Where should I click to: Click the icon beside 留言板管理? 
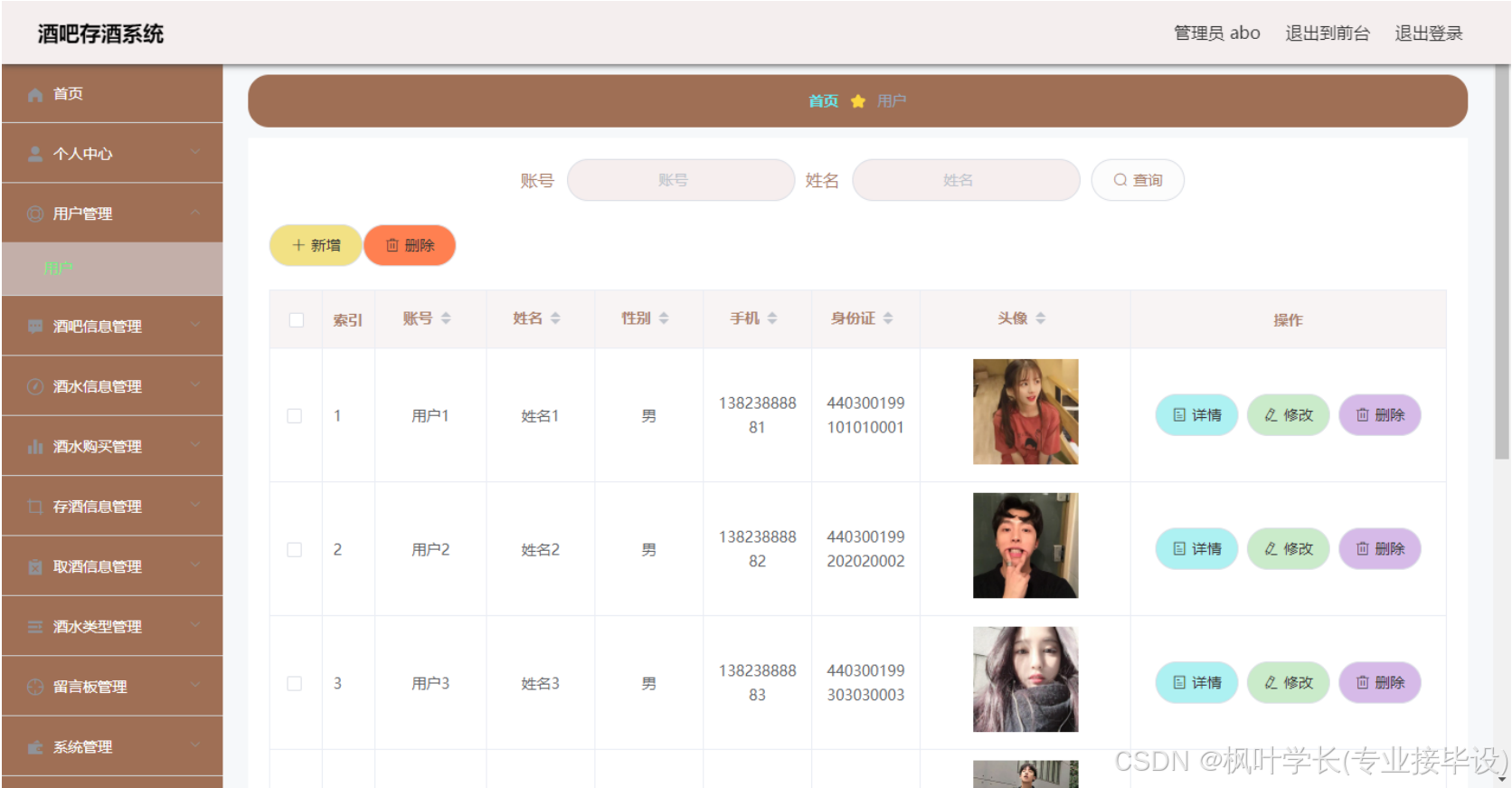click(x=35, y=687)
